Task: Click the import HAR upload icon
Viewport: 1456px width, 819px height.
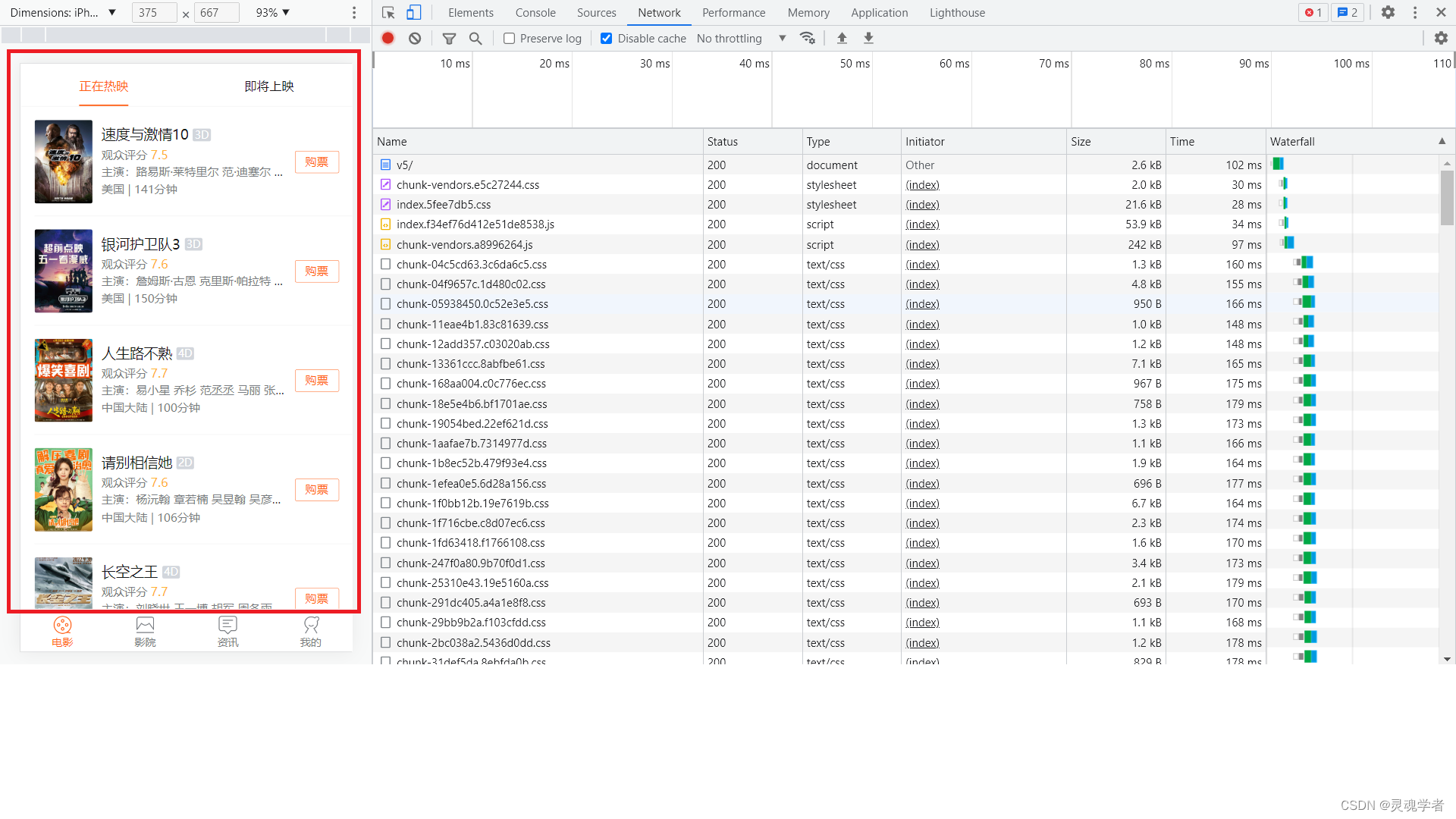Action: tap(842, 38)
